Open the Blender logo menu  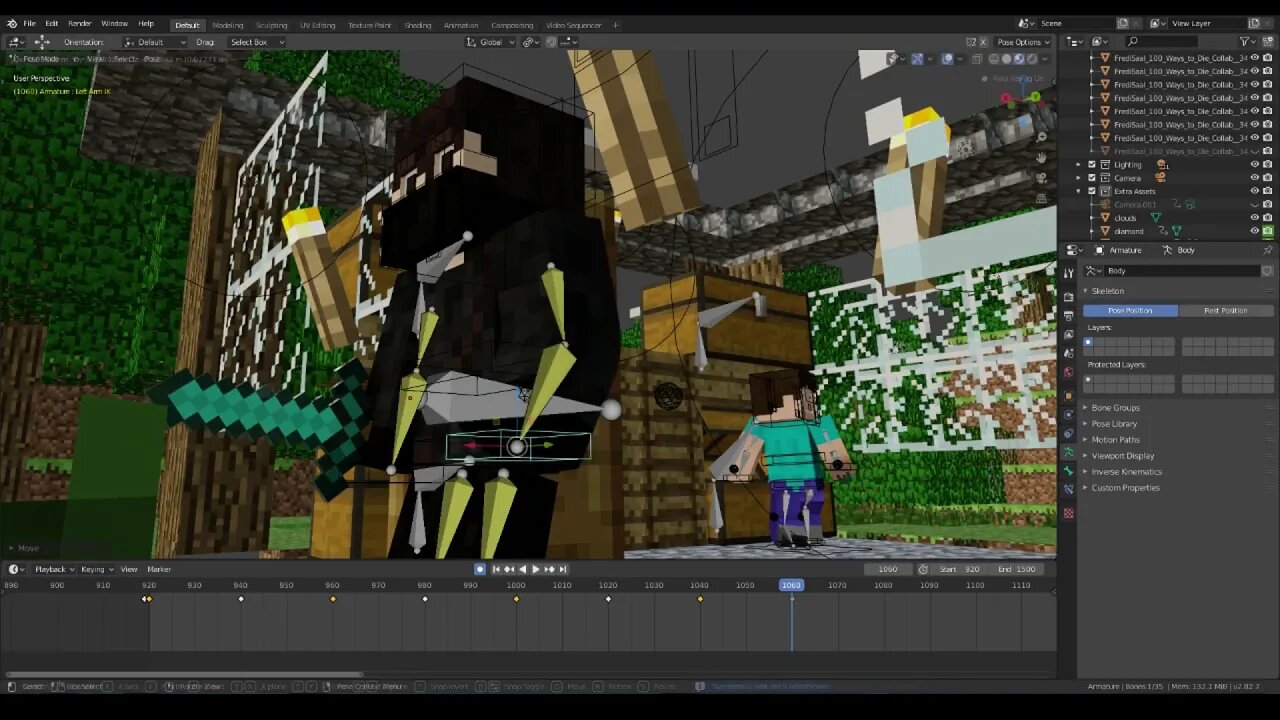(x=12, y=24)
